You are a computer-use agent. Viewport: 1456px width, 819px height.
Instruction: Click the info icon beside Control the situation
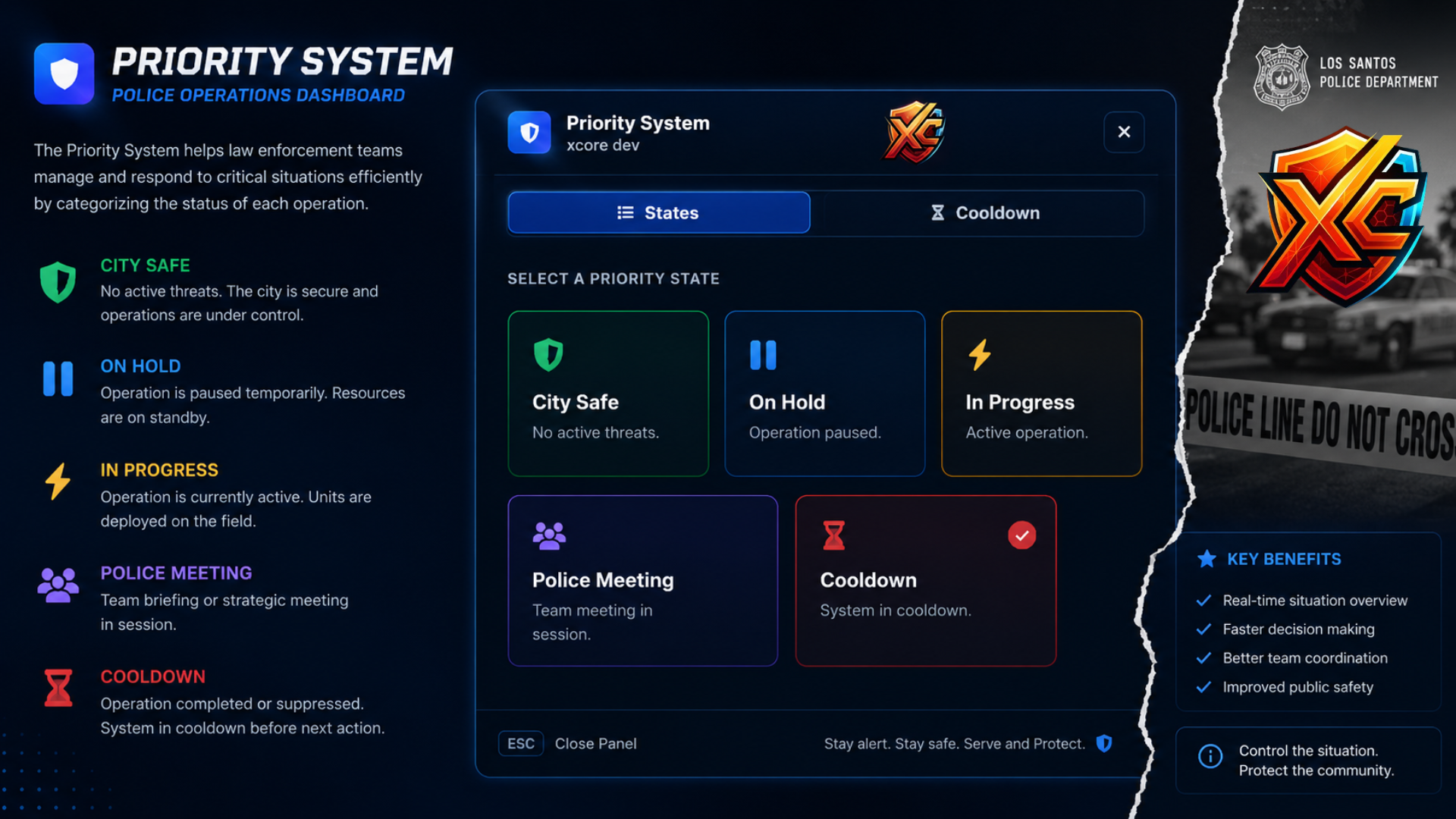(1210, 756)
